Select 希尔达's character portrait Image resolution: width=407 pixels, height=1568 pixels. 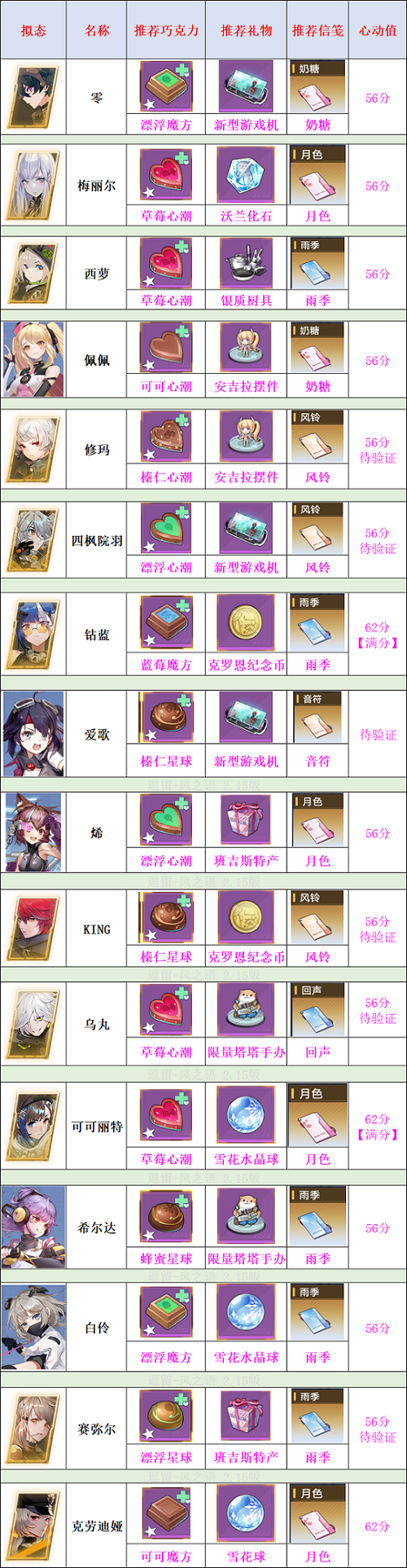coord(33,1227)
